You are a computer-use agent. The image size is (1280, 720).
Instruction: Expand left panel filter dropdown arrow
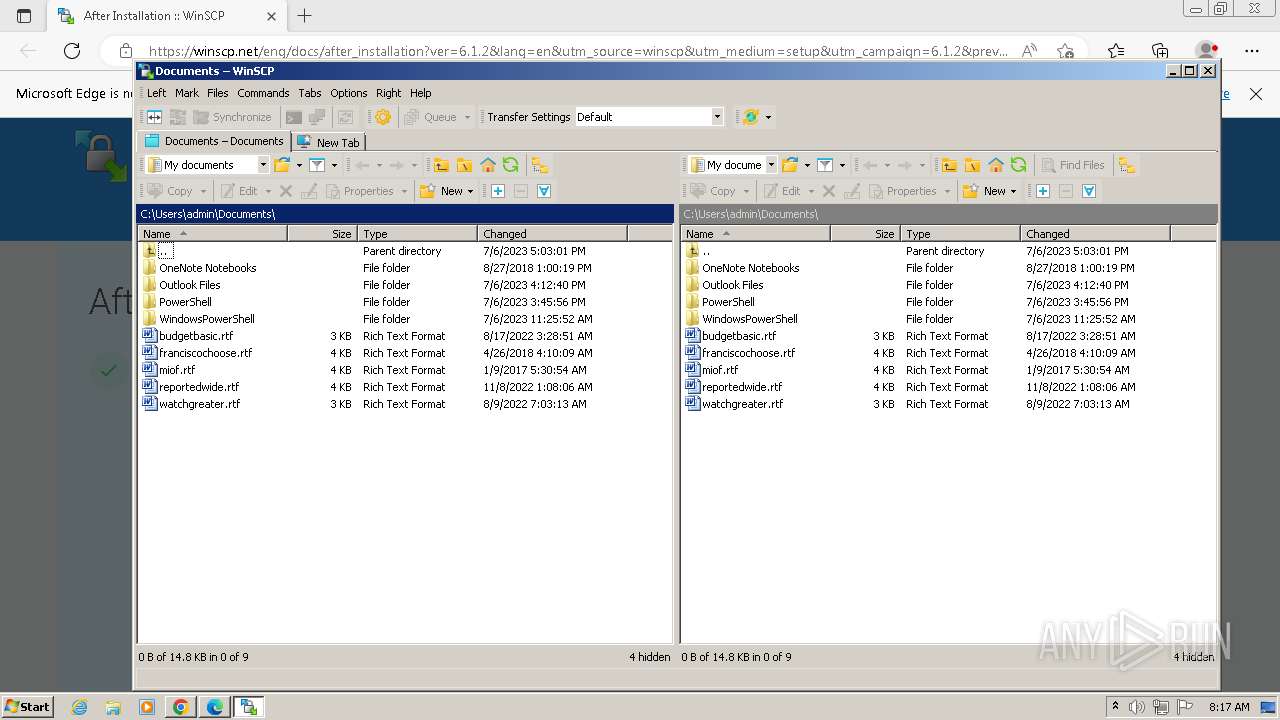coord(334,165)
